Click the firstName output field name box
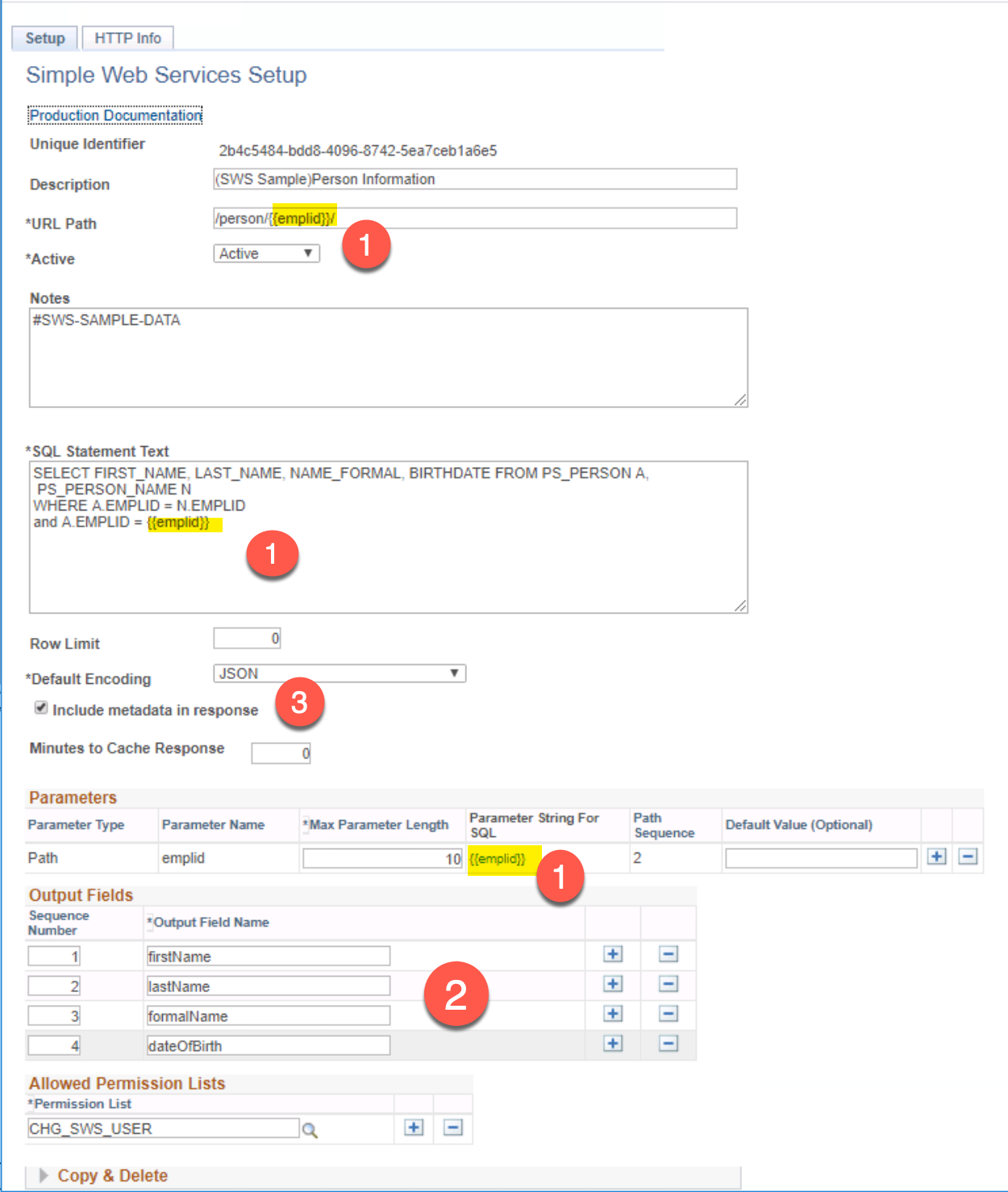1008x1192 pixels. point(269,957)
